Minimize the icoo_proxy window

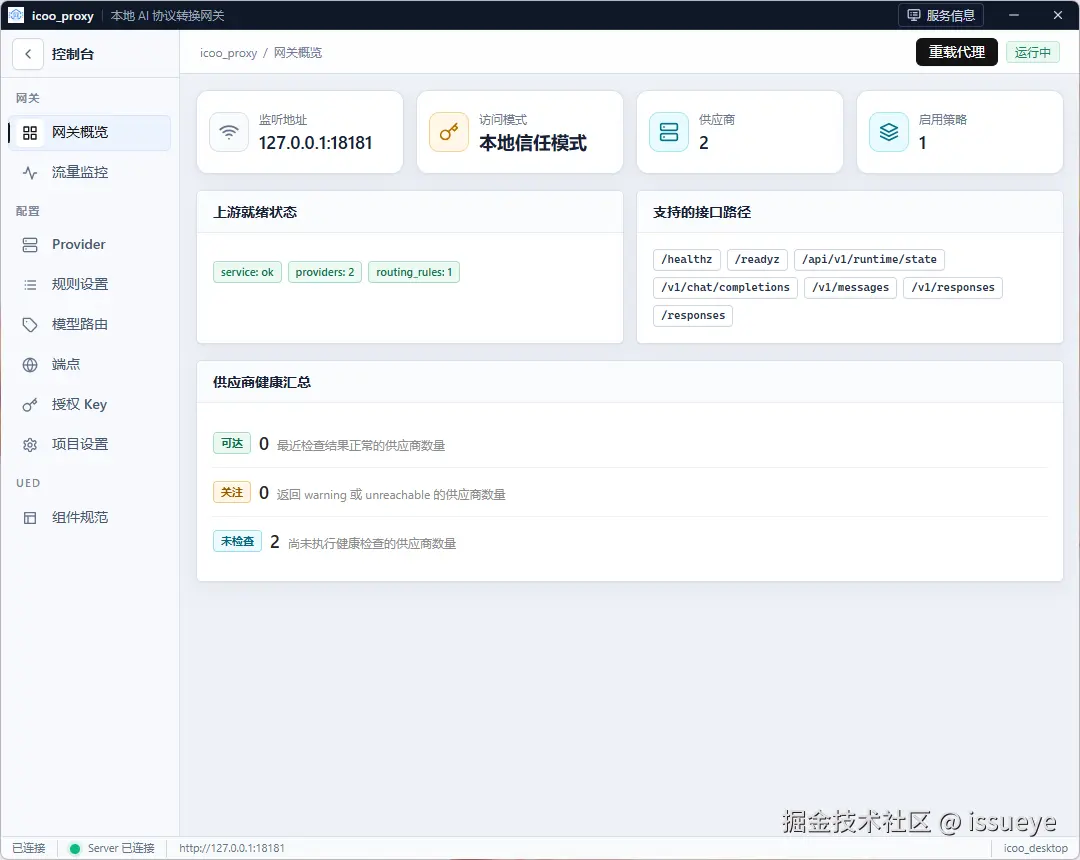tap(1014, 15)
